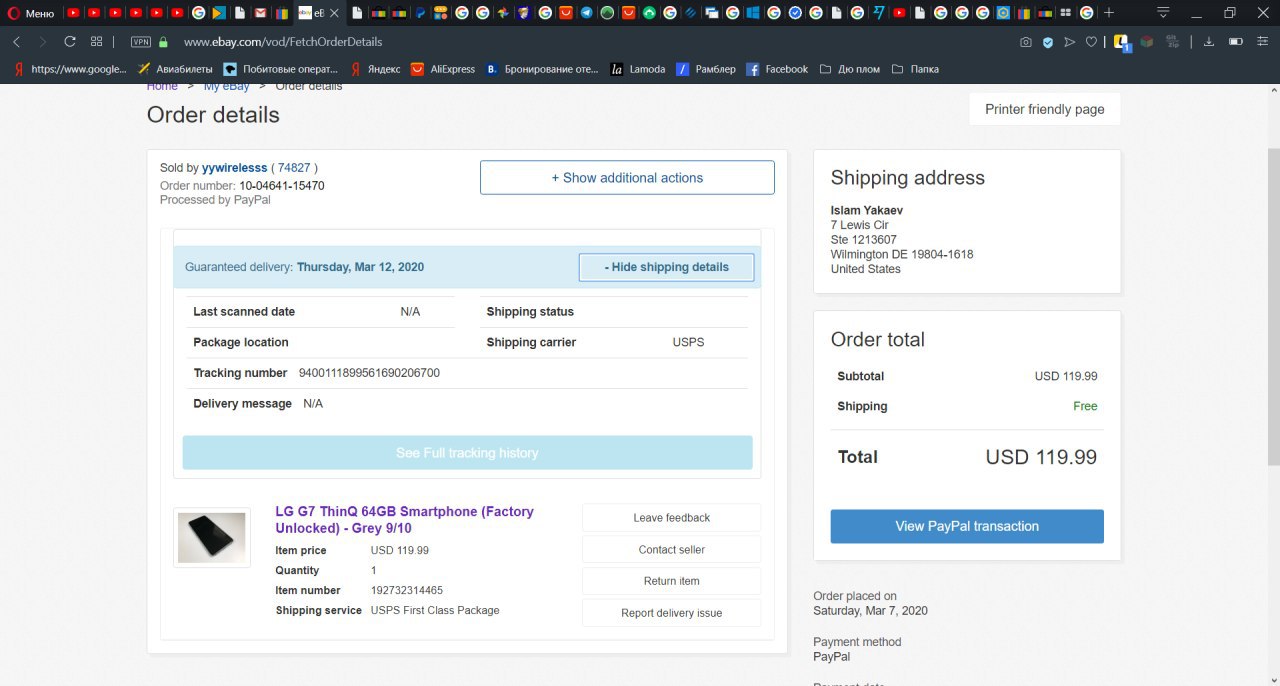The width and height of the screenshot is (1280, 686).
Task: Click item number 192732314465
Action: [406, 590]
